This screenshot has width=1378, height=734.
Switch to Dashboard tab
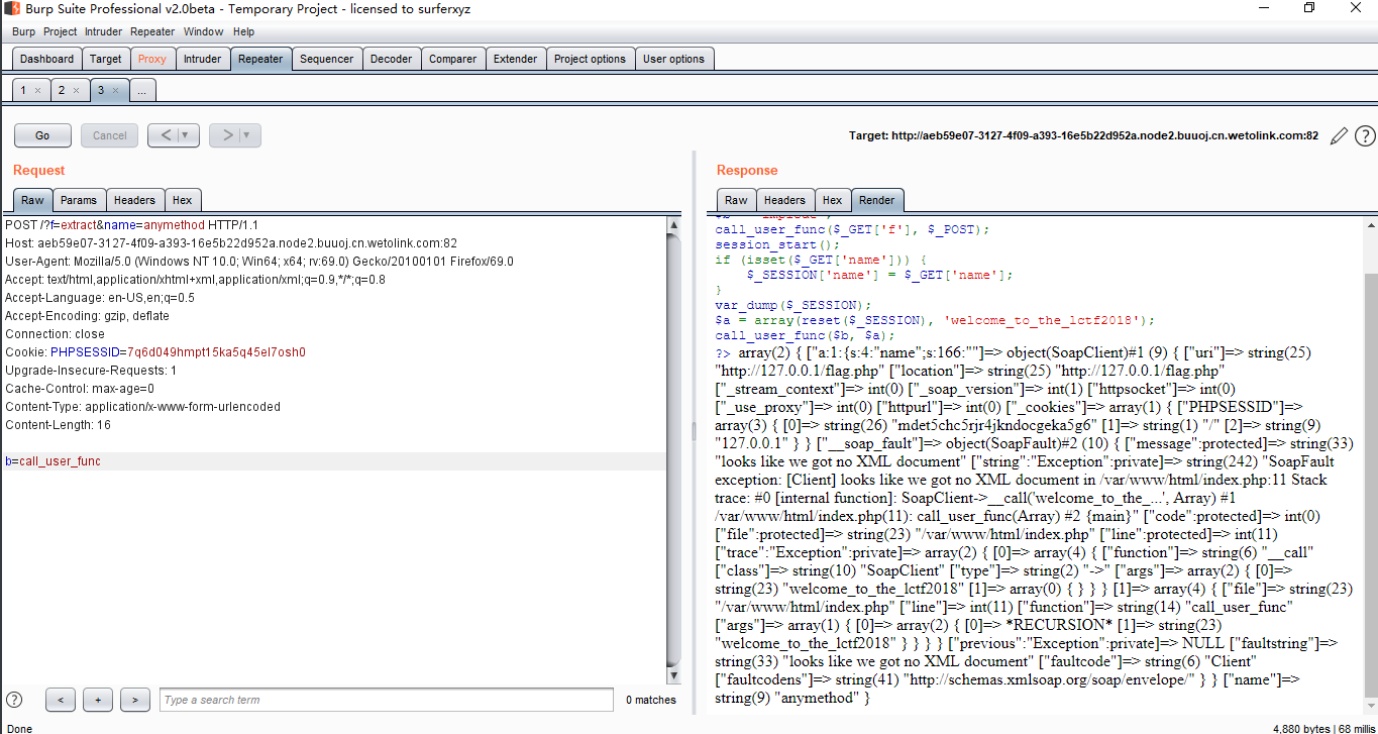tap(47, 59)
